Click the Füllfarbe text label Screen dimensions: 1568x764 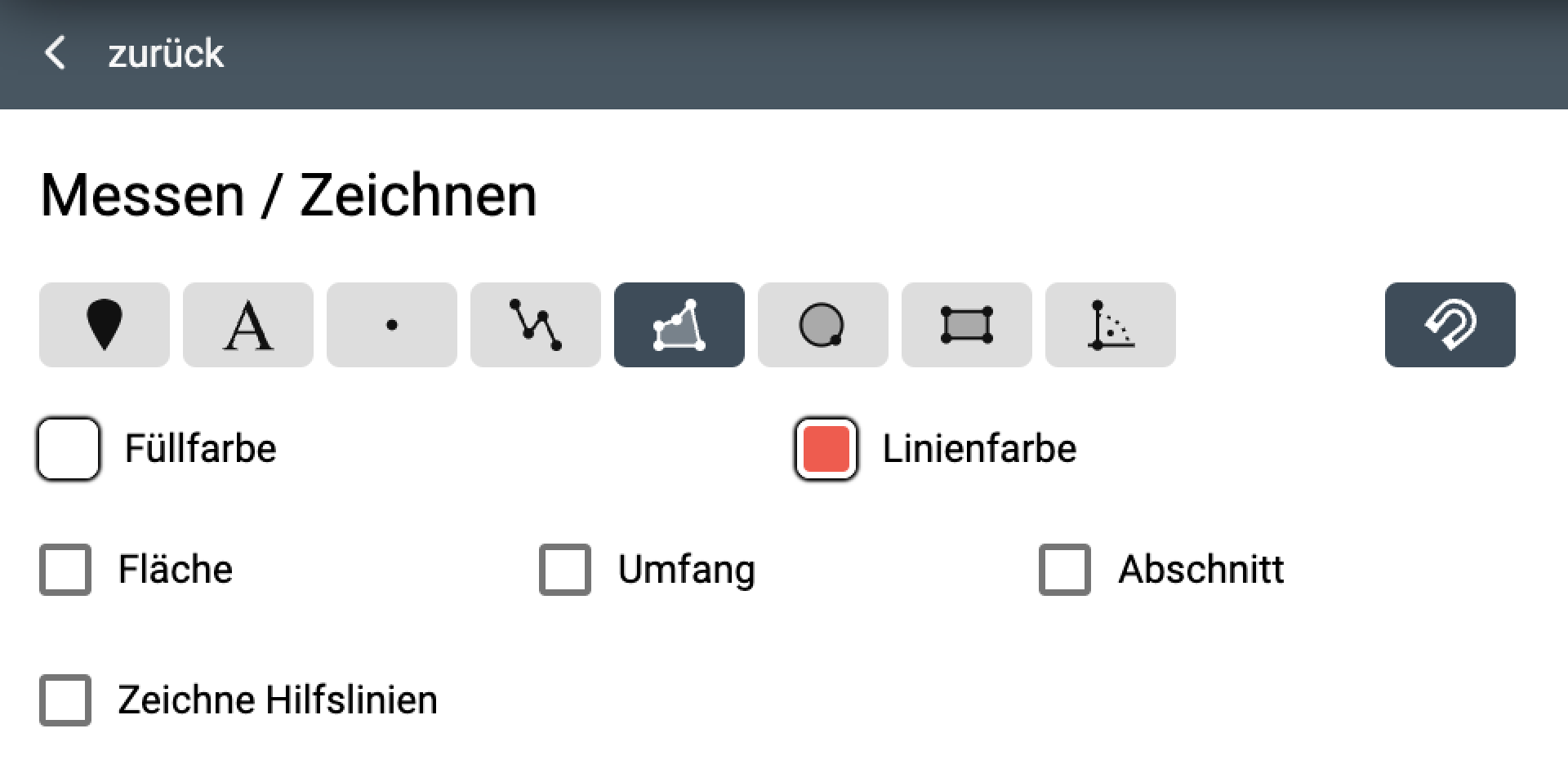click(x=200, y=449)
